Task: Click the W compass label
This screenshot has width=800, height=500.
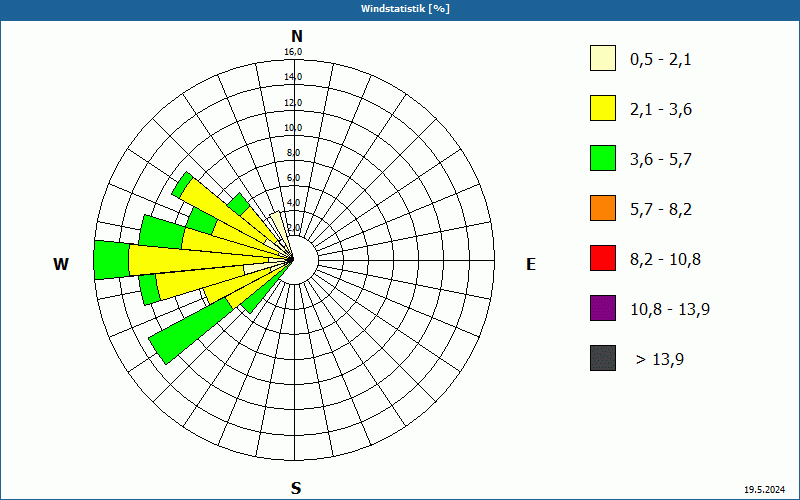Action: [61, 264]
